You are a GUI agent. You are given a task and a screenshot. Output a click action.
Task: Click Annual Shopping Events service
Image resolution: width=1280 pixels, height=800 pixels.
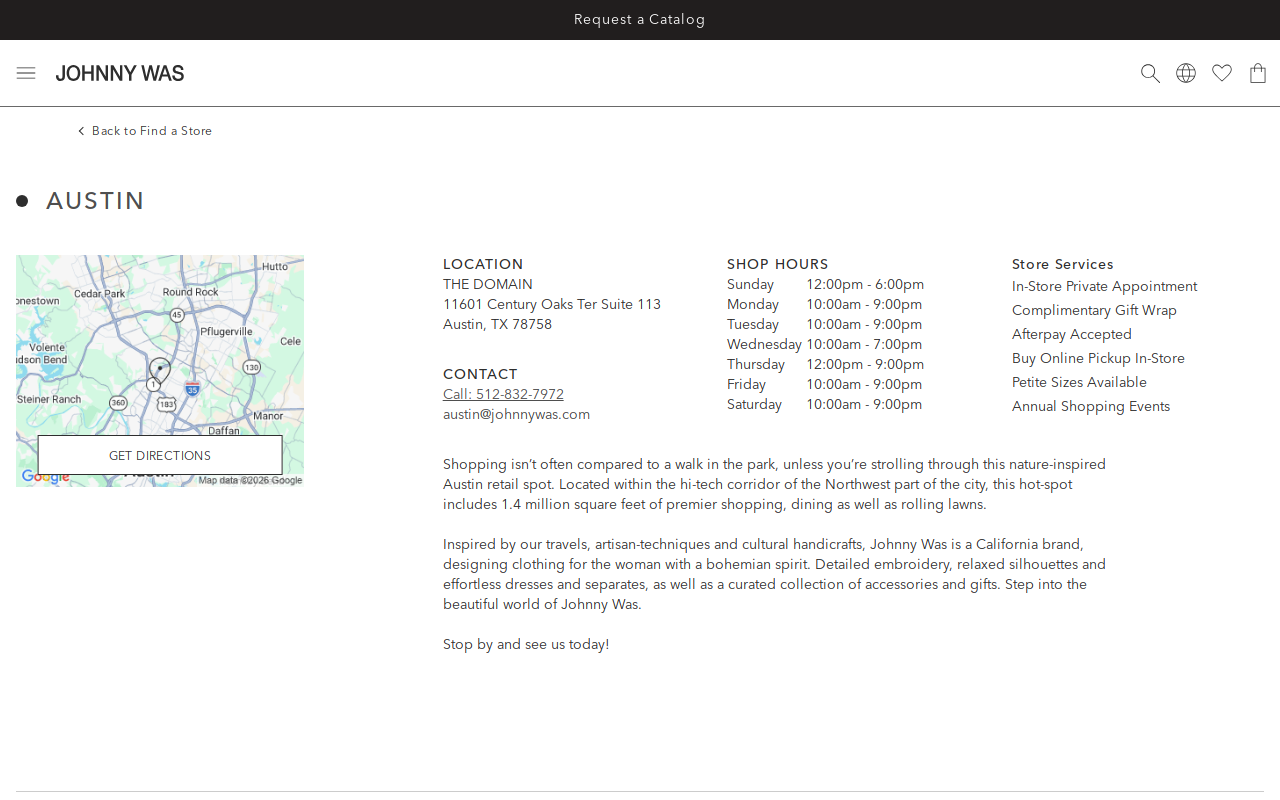(x=1091, y=407)
